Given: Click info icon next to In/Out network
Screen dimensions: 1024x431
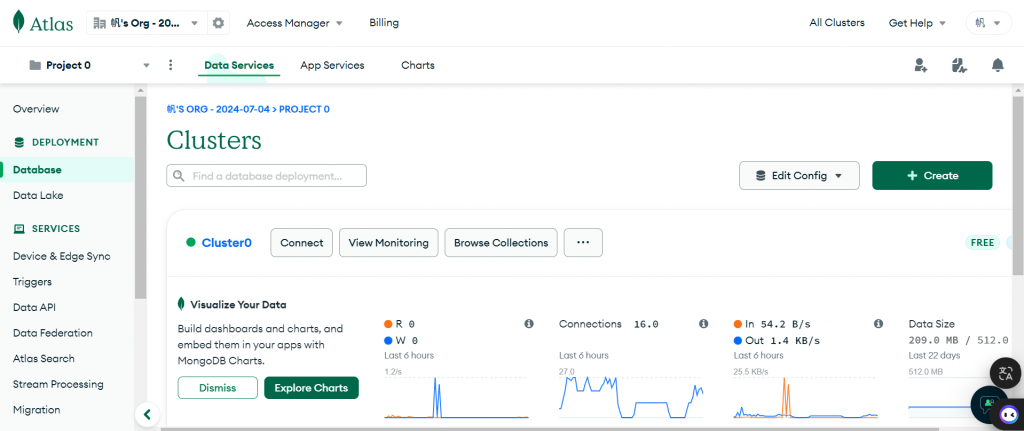Looking at the screenshot, I should 878,324.
